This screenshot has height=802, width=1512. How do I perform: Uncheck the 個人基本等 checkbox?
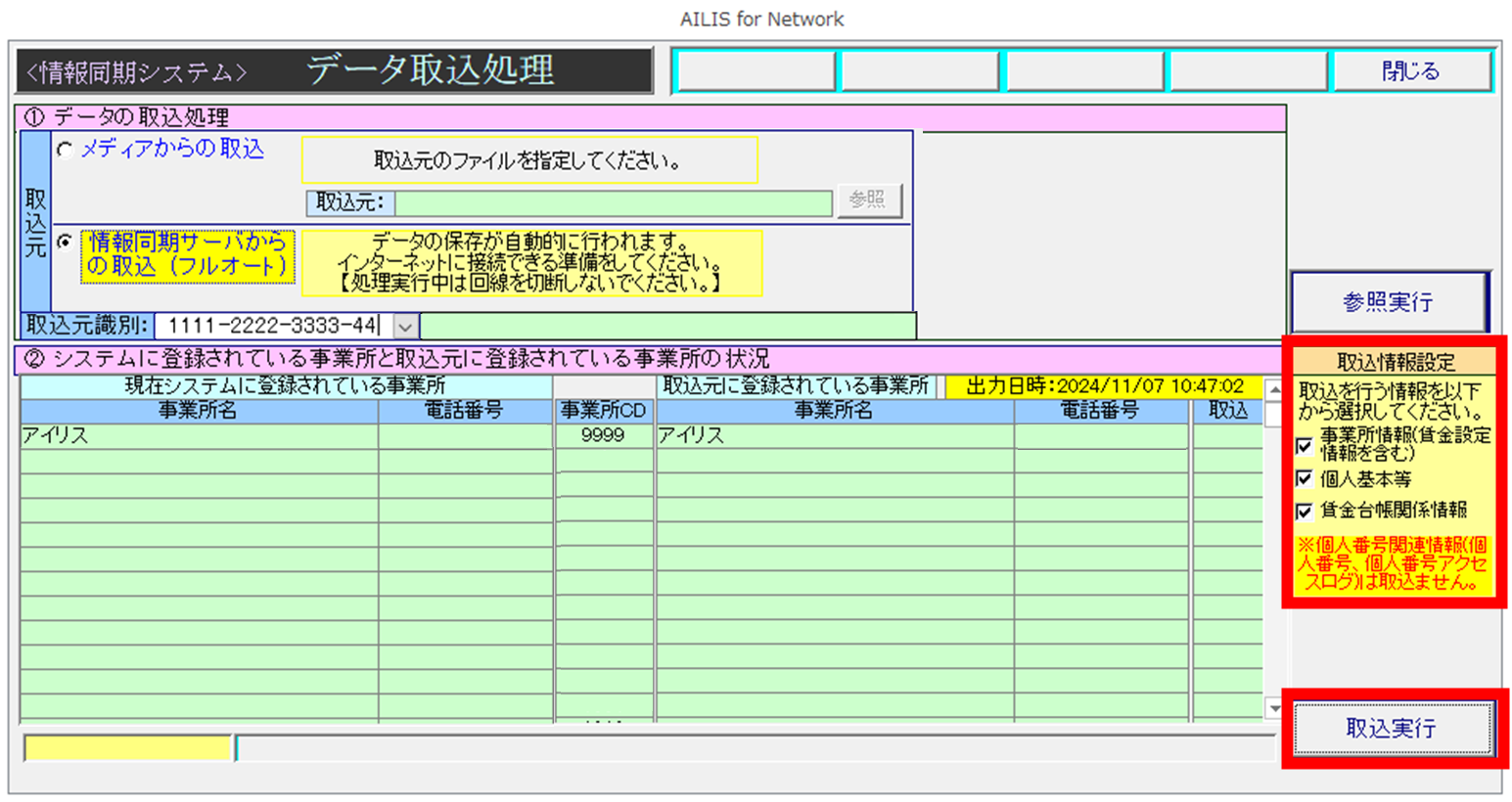point(1304,479)
